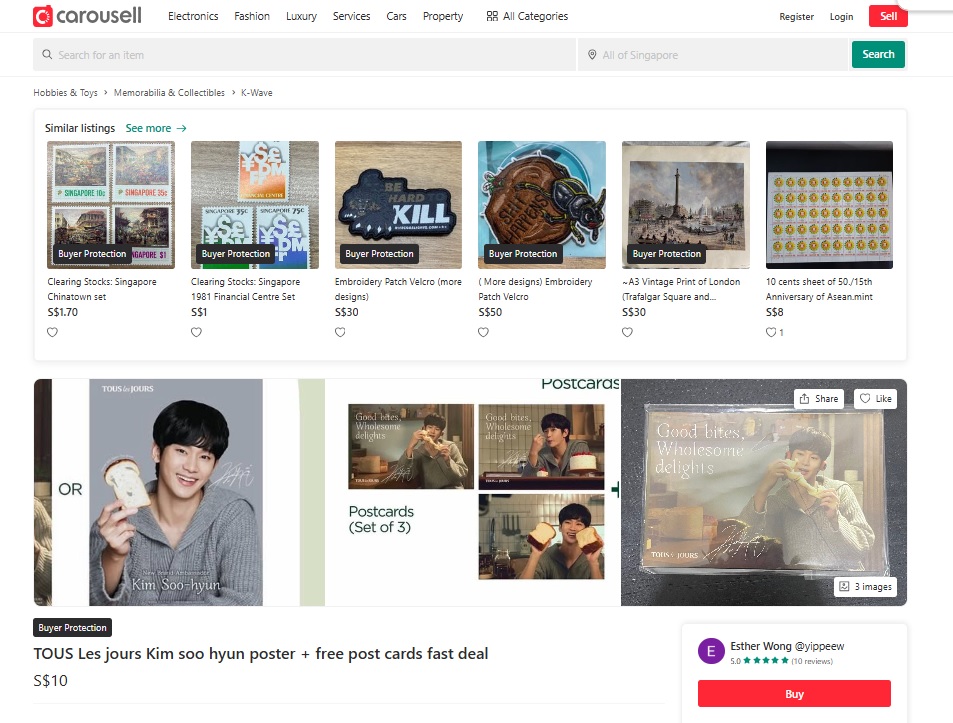Open seller avatar E for Esther Wong
953x723 pixels.
711,651
